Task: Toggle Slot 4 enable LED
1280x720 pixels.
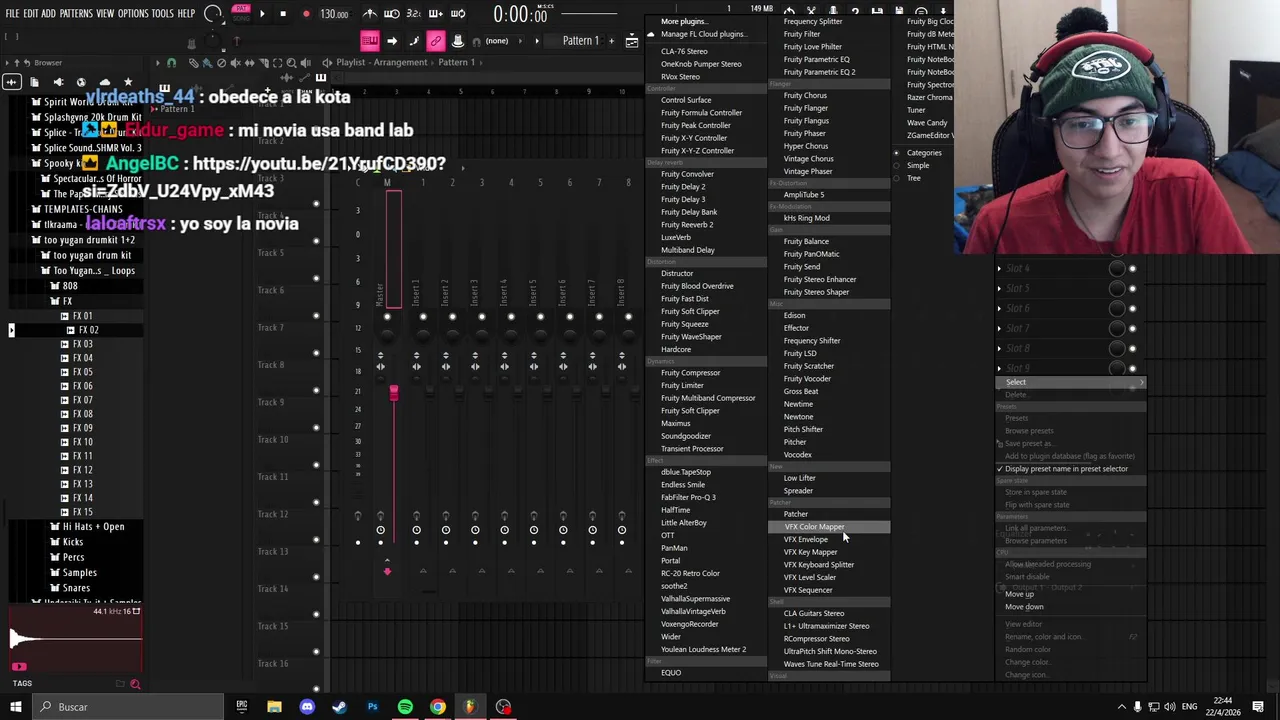Action: [x=1132, y=269]
